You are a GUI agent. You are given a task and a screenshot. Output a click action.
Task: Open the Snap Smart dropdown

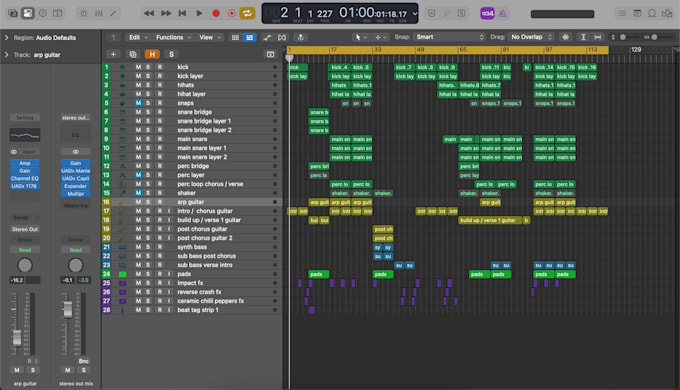[449, 37]
